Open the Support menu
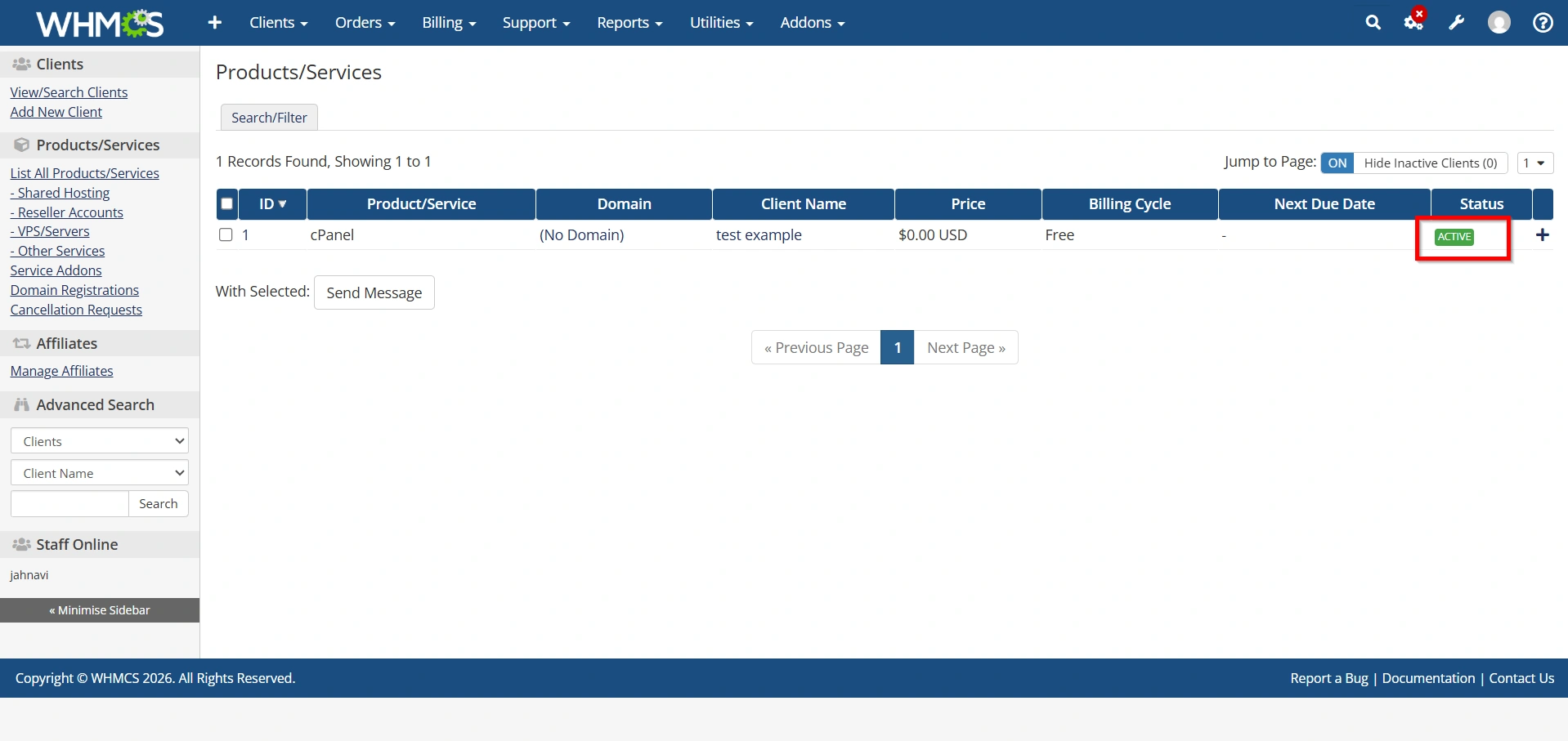1568x741 pixels. pos(535,23)
